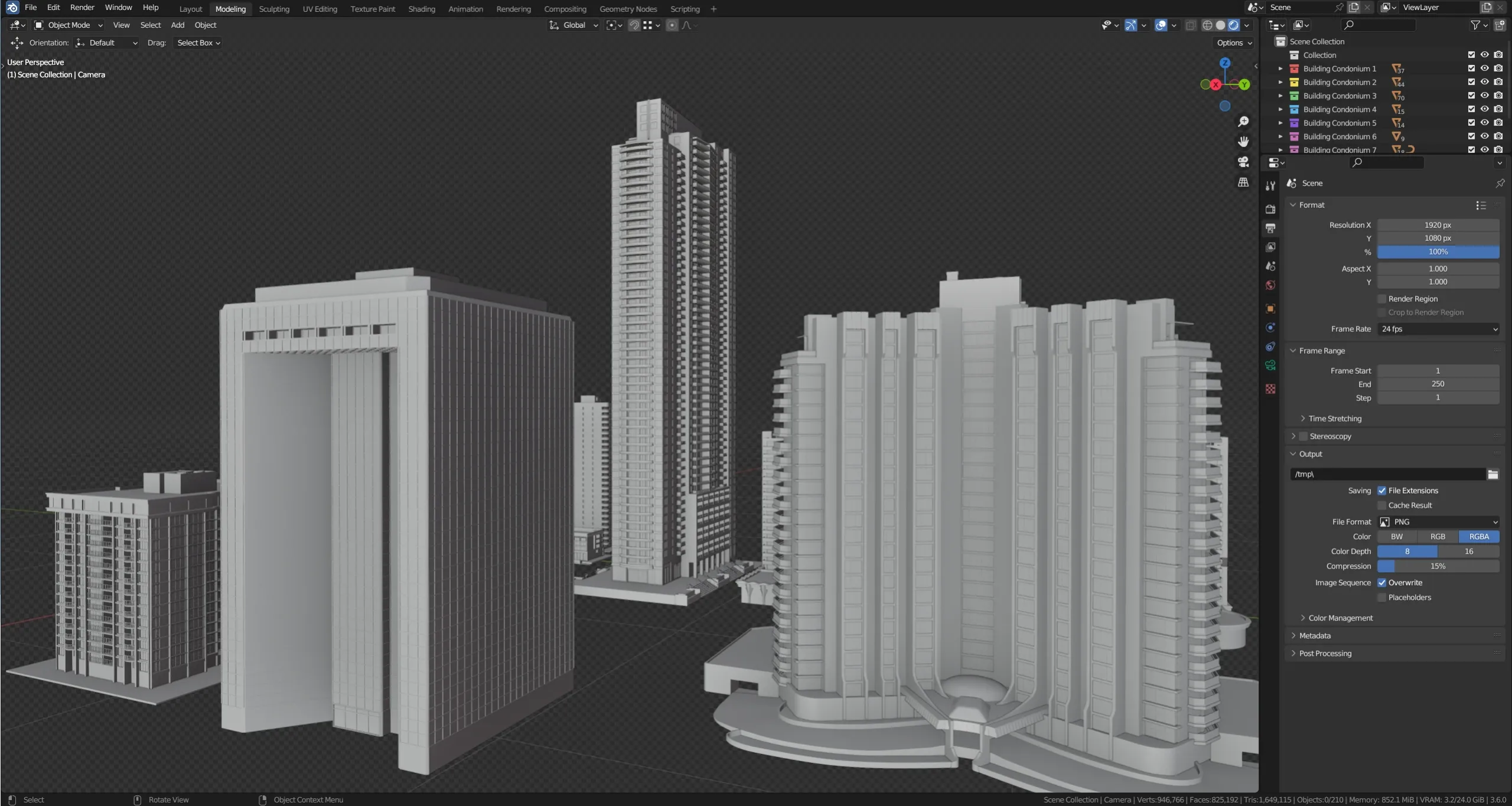The image size is (1512, 806).
Task: Open the Add menu
Action: pyautogui.click(x=177, y=25)
